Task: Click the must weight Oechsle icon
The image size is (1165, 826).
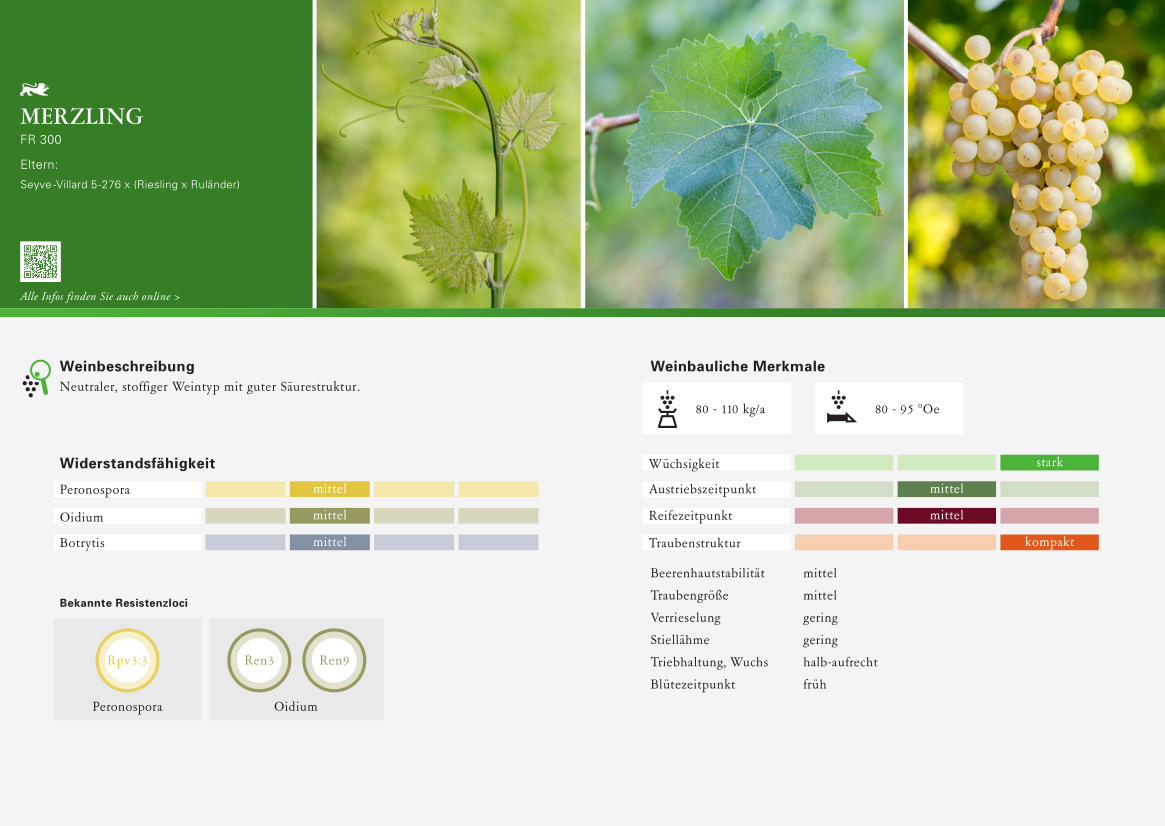Action: point(841,409)
